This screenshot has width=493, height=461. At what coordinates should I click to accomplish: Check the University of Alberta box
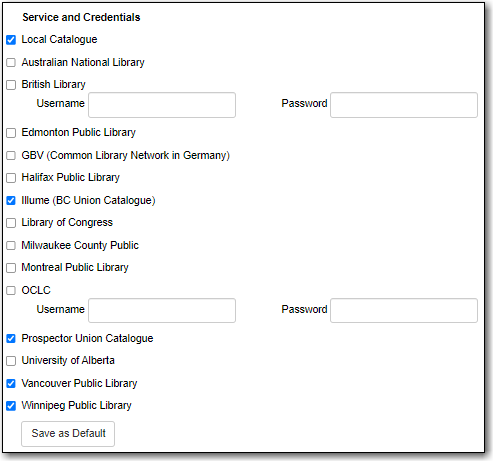(11, 361)
